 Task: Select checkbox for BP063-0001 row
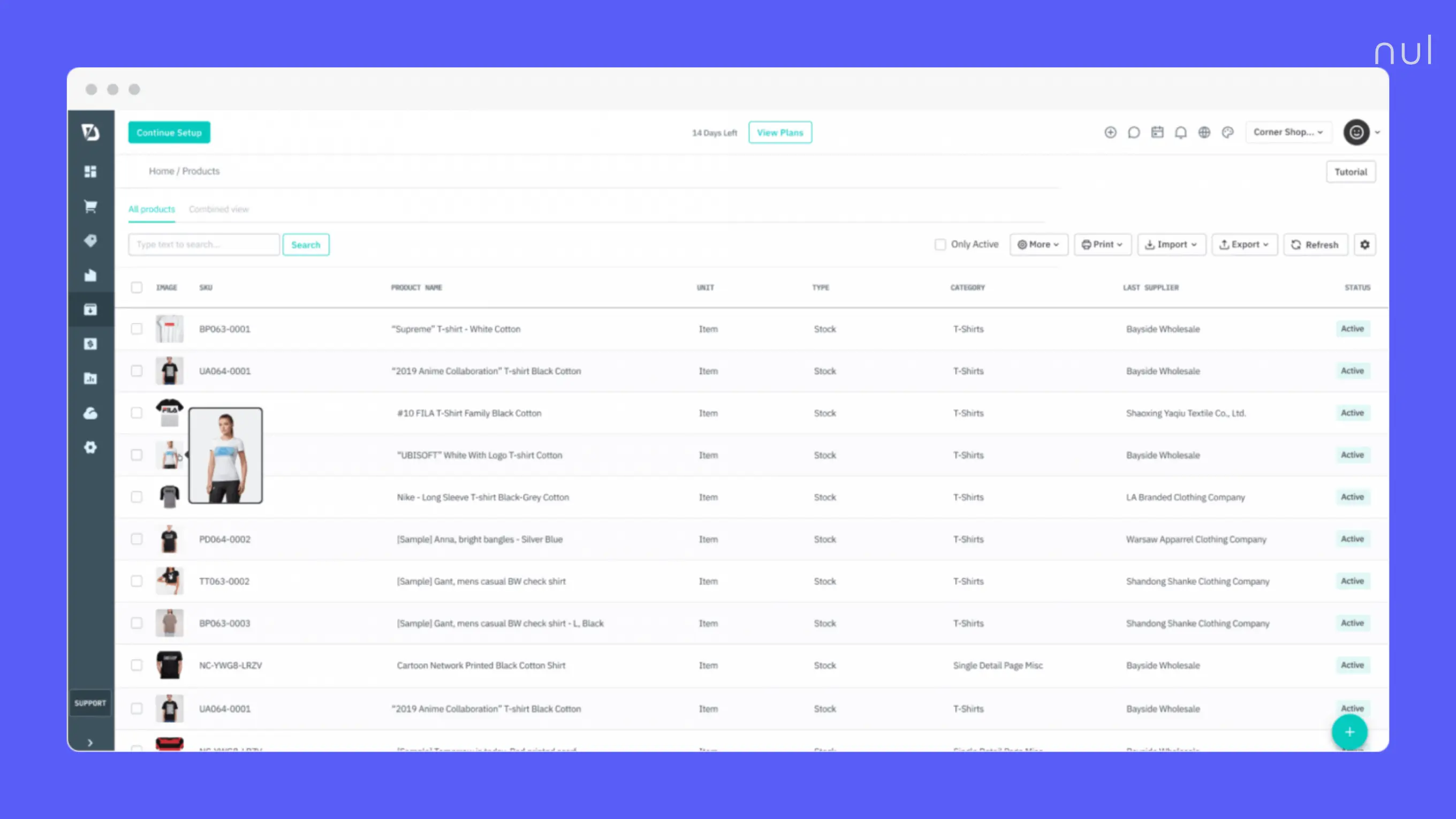pos(137,329)
